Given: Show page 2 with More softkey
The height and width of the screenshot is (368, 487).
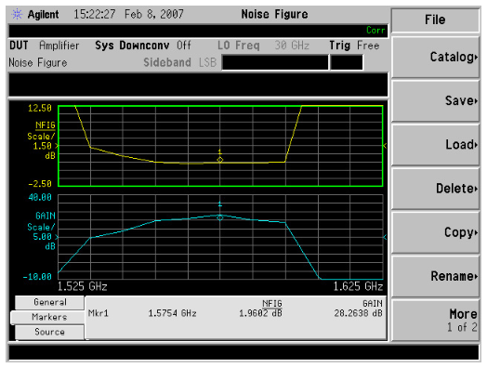Looking at the screenshot, I should point(436,320).
